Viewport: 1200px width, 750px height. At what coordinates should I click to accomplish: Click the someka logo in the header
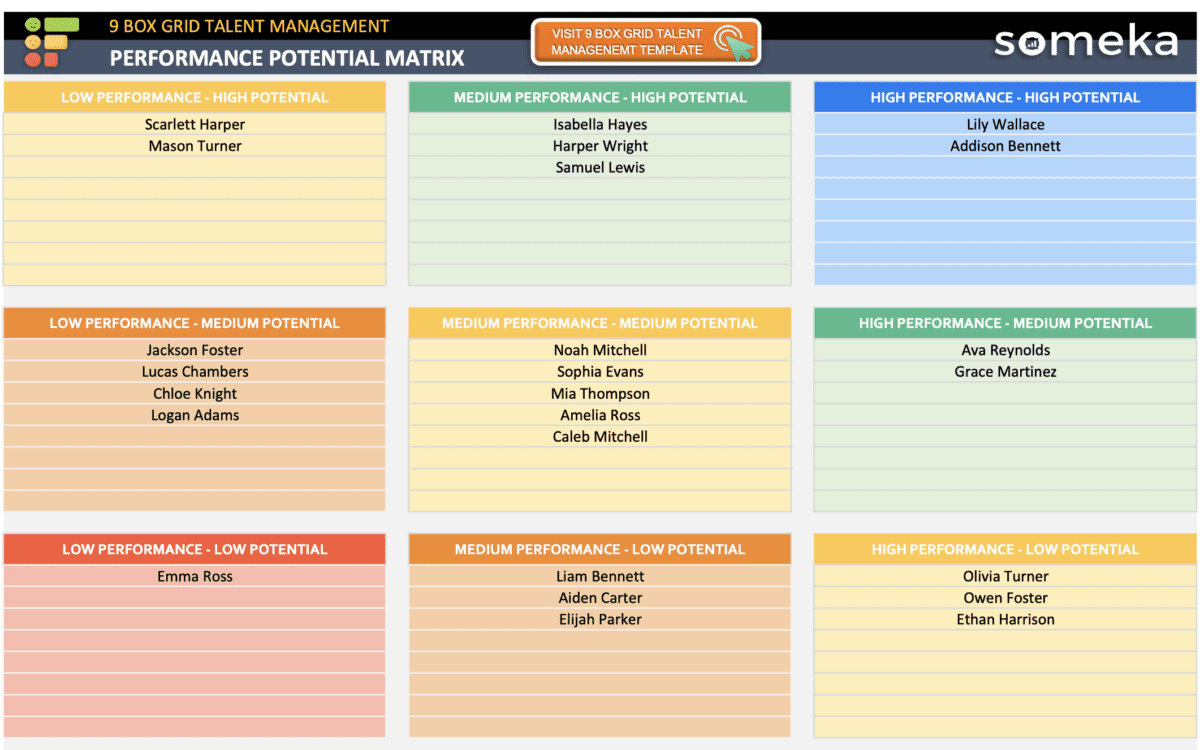tap(1085, 42)
